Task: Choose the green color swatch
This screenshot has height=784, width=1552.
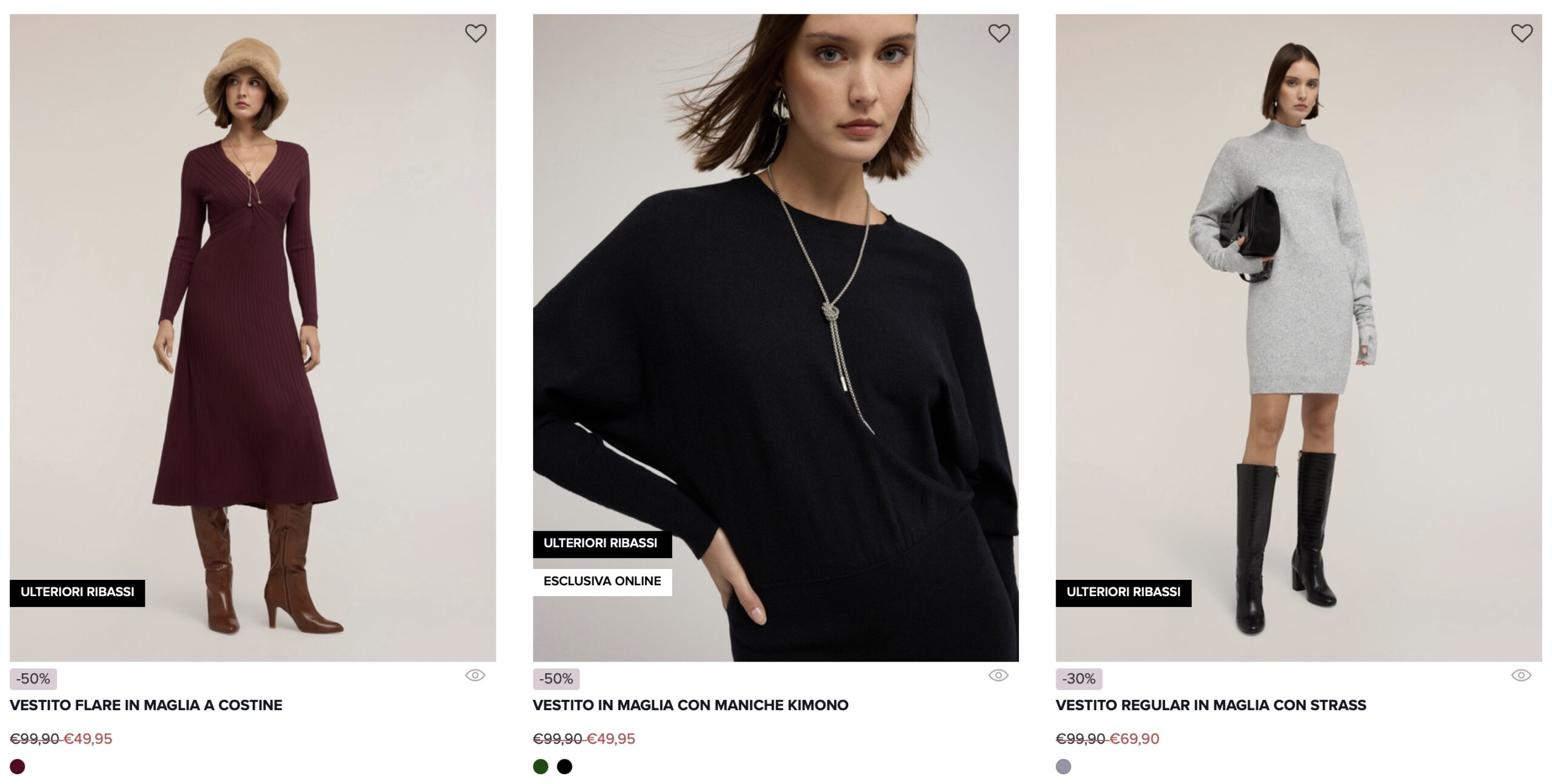Action: pyautogui.click(x=541, y=766)
